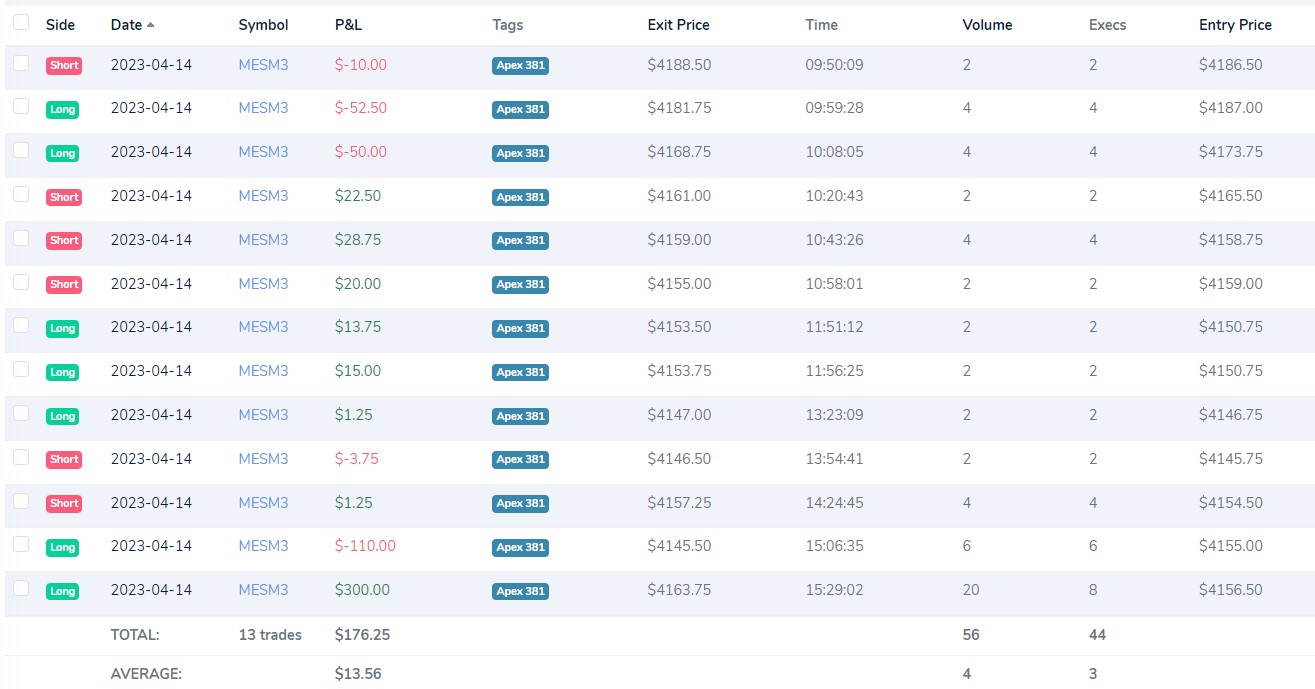
Task: Sort by the Date column arrow
Action: click(150, 24)
